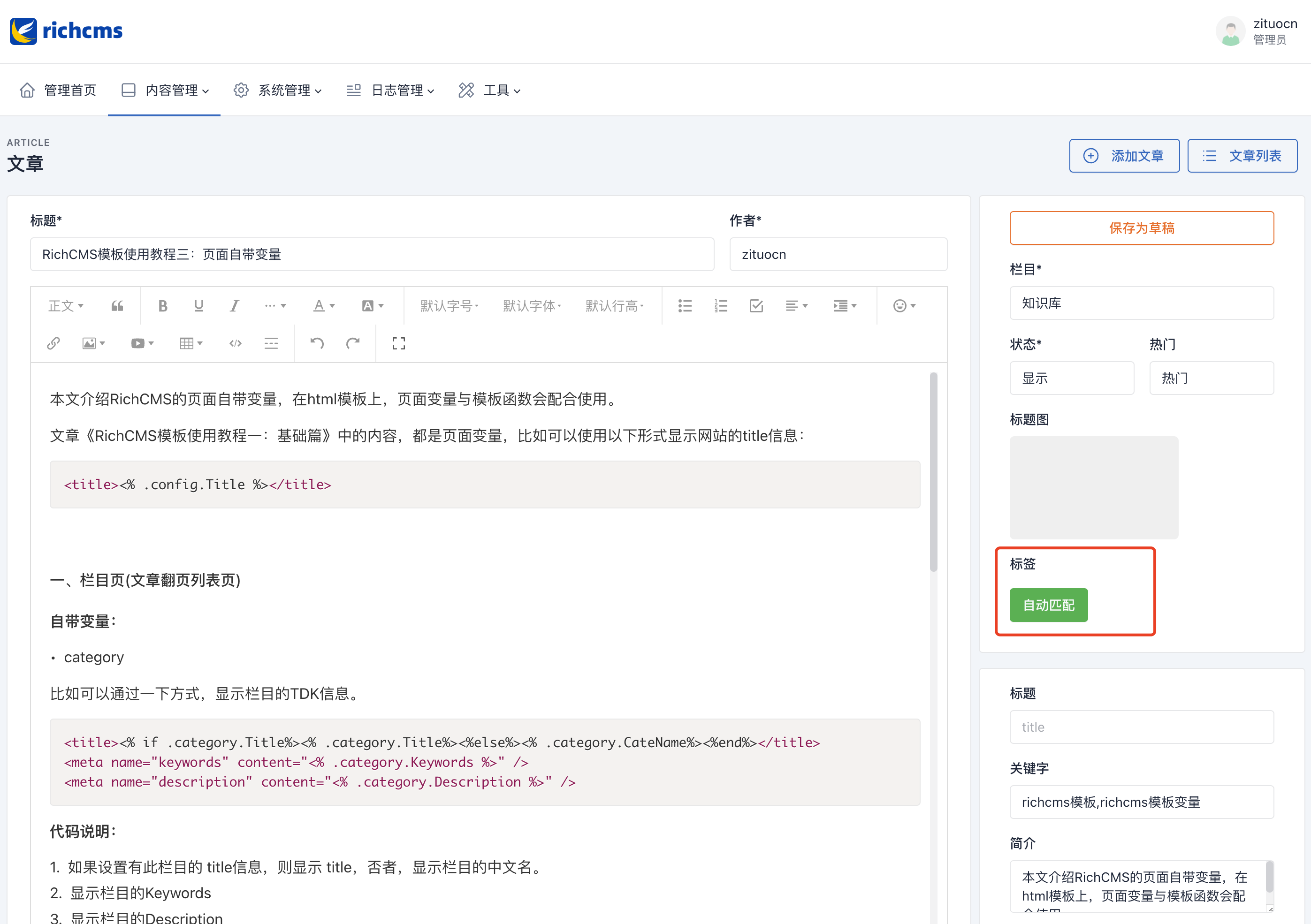Open the 内容管理 menu
The image size is (1311, 924).
click(165, 90)
